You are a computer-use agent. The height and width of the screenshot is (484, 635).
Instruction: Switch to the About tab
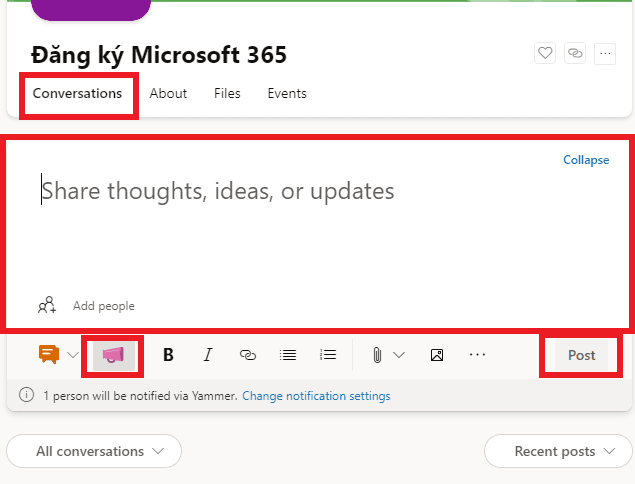(168, 94)
